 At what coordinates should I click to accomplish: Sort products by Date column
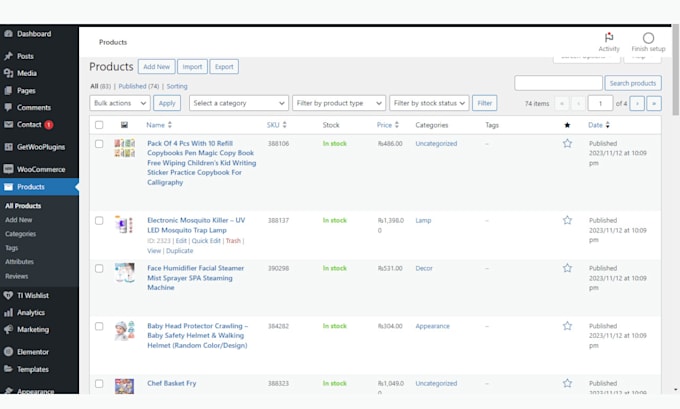tap(598, 125)
